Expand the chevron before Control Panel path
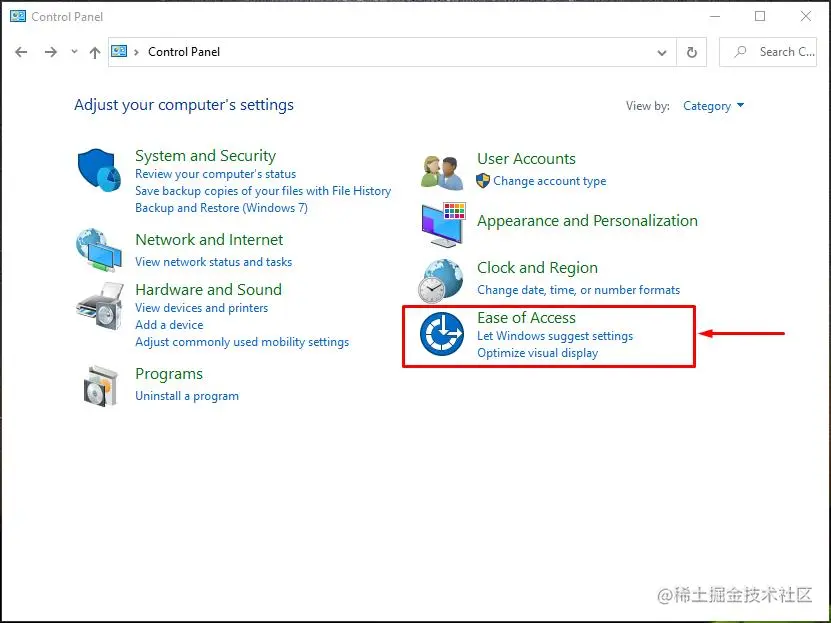This screenshot has width=831, height=623. (137, 52)
